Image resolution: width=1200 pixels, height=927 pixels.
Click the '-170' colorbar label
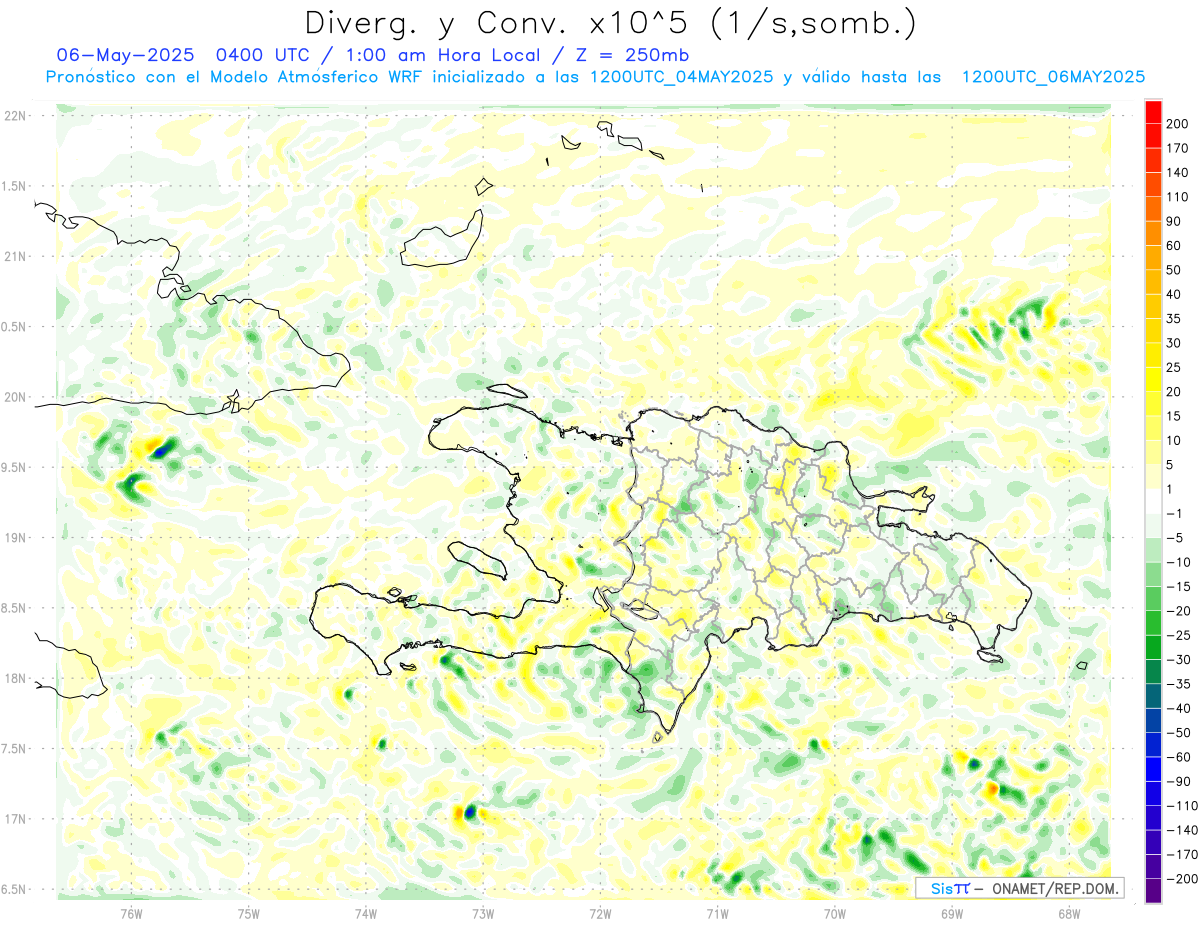point(1180,854)
